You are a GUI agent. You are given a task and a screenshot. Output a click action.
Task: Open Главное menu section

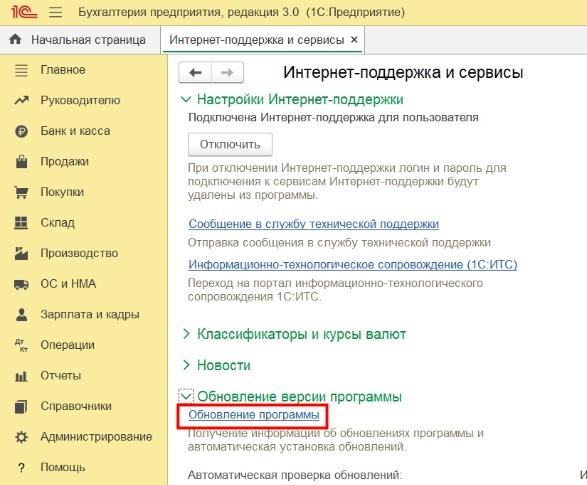click(x=63, y=70)
